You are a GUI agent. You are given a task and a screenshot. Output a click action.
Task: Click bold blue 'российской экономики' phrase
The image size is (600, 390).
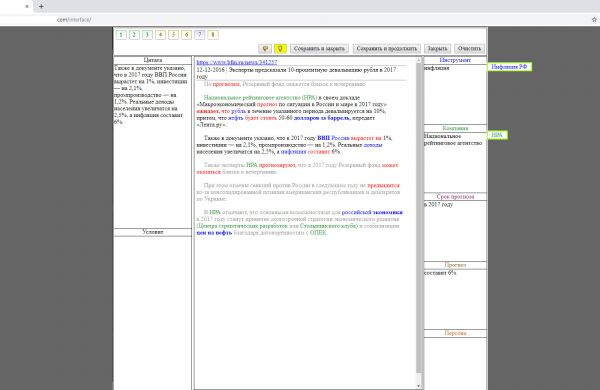[372, 212]
